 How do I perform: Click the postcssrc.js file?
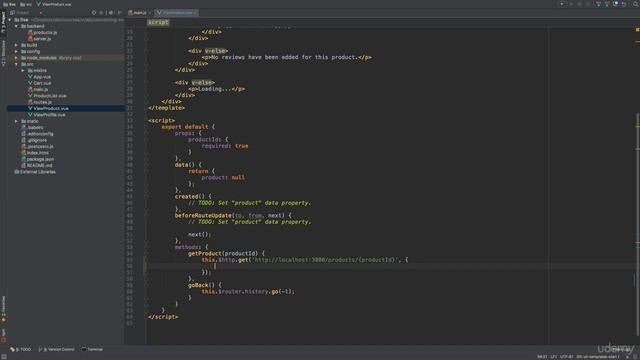tap(37, 147)
